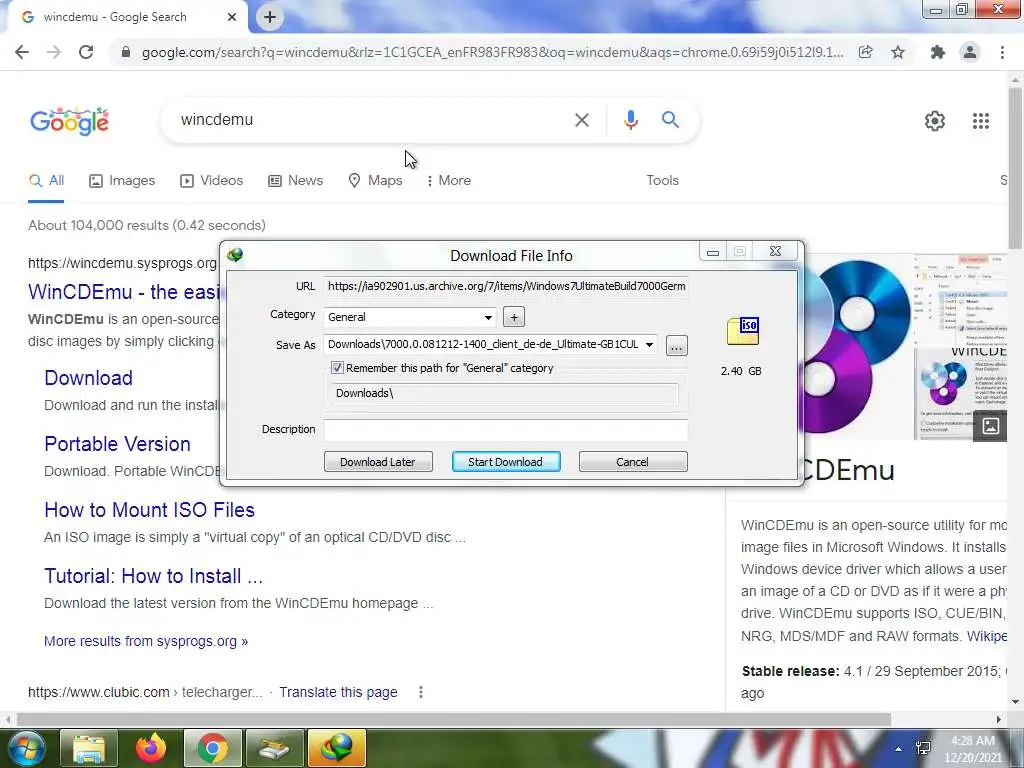Screen dimensions: 1024x768
Task: Click the blue search magnifier icon
Action: 670,120
